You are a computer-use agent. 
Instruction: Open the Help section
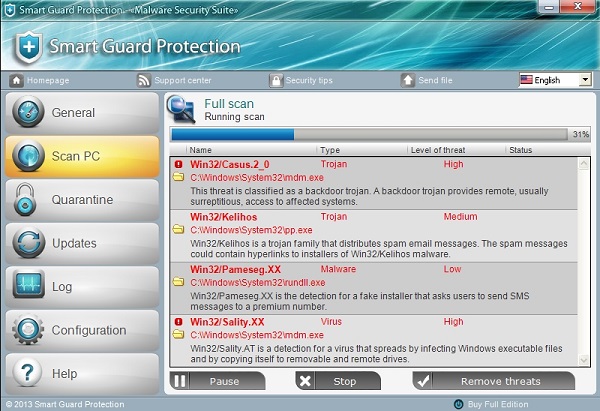[82, 374]
